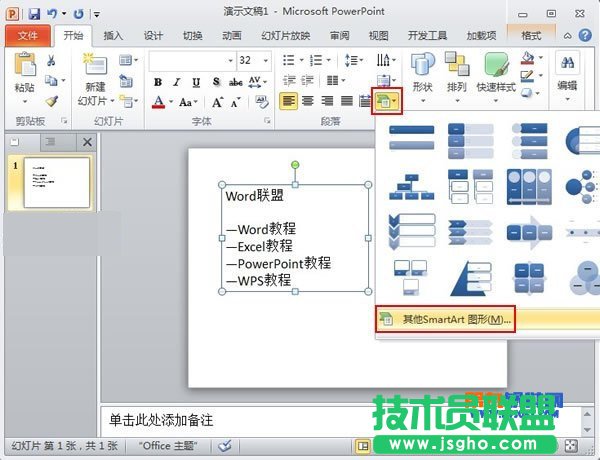Click the New Slide icon
Screen dimensions: 600x460
[x=95, y=64]
